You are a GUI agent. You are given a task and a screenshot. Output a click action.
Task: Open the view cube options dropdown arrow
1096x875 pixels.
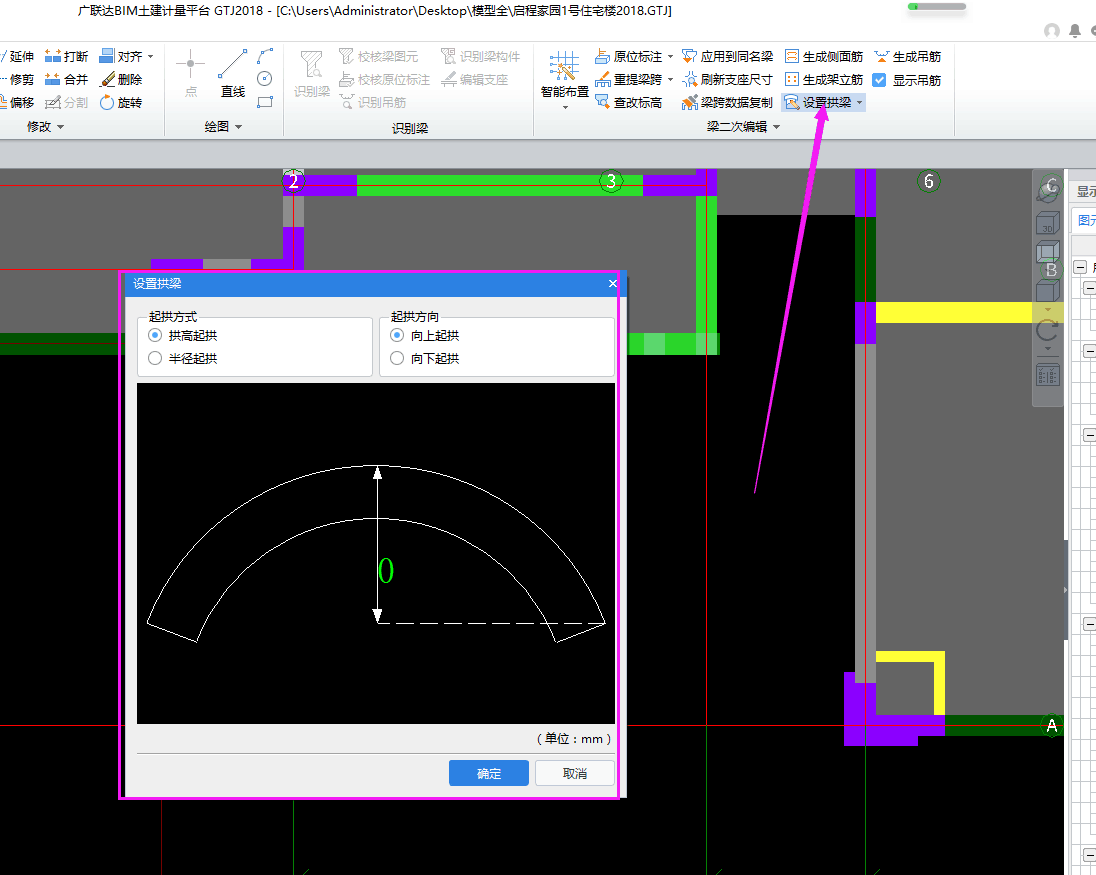pos(1047,309)
